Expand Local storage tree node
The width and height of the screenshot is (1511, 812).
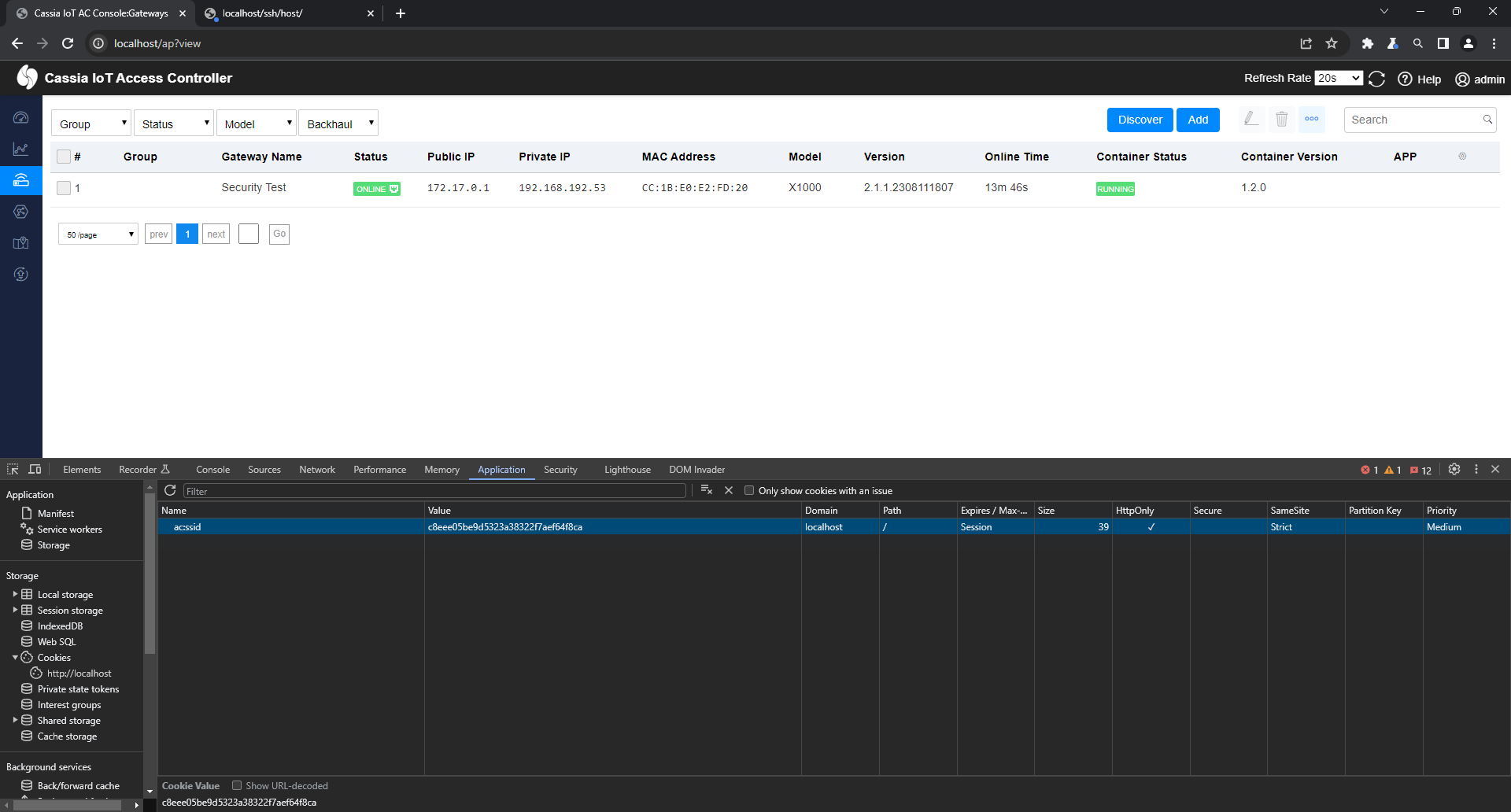click(15, 595)
